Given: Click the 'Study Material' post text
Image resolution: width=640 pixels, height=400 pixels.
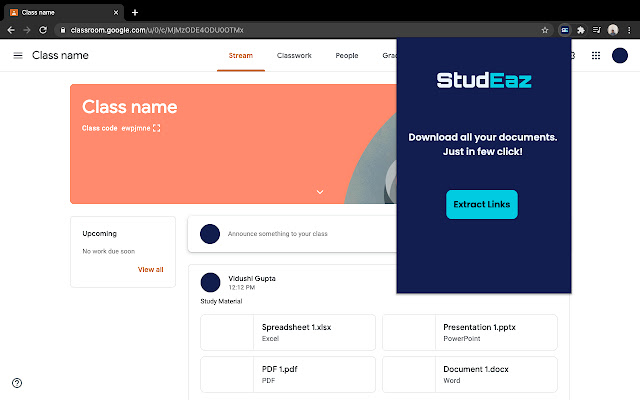Looking at the screenshot, I should tap(221, 301).
